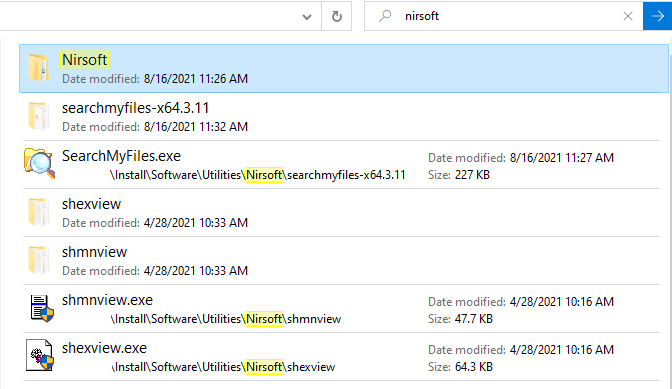Click the 8/16/2021 11:27 AM date
Image resolution: width=672 pixels, height=389 pixels.
[562, 158]
